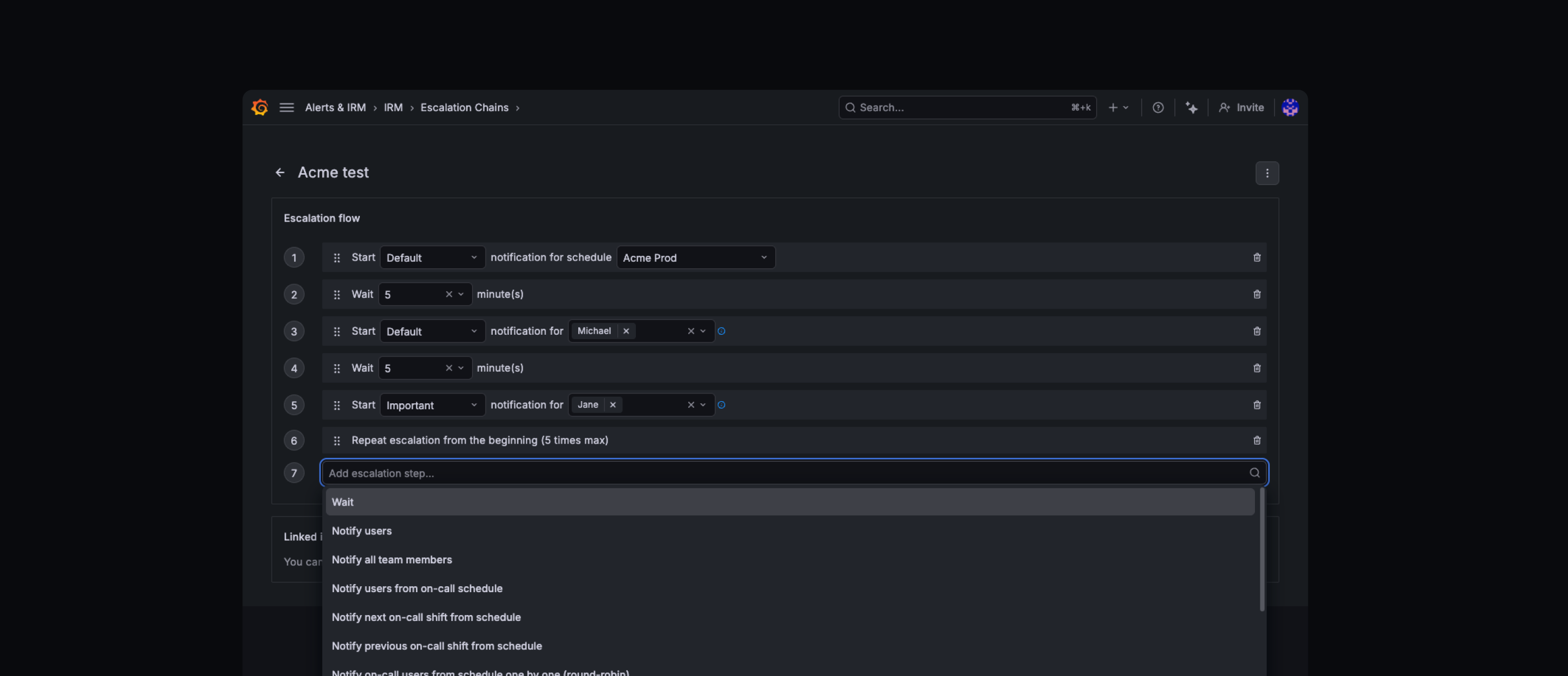Click the info icon beside Michael
Screen dimensions: 1568x676
[x=721, y=331]
